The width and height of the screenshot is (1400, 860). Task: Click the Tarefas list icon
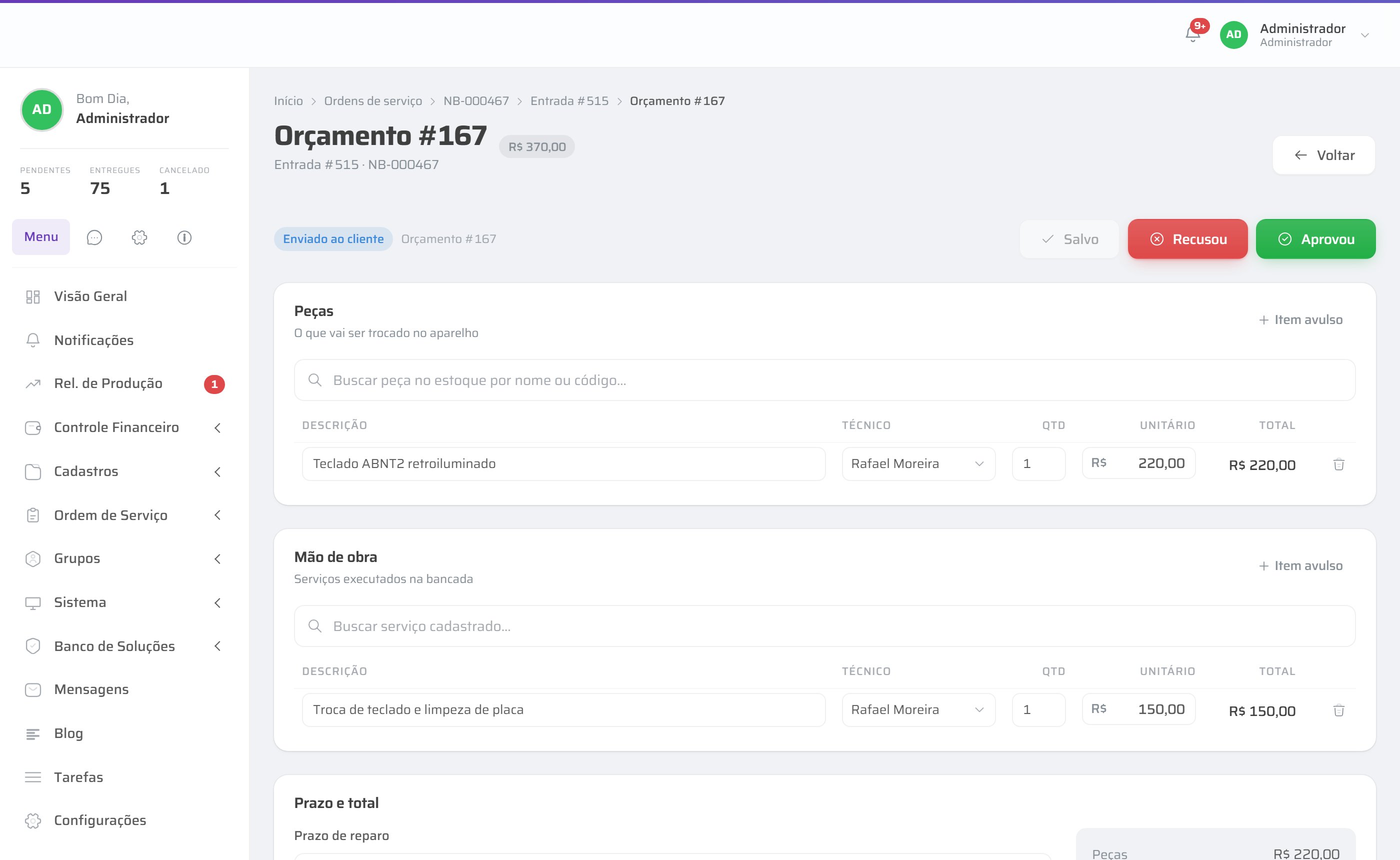33,777
